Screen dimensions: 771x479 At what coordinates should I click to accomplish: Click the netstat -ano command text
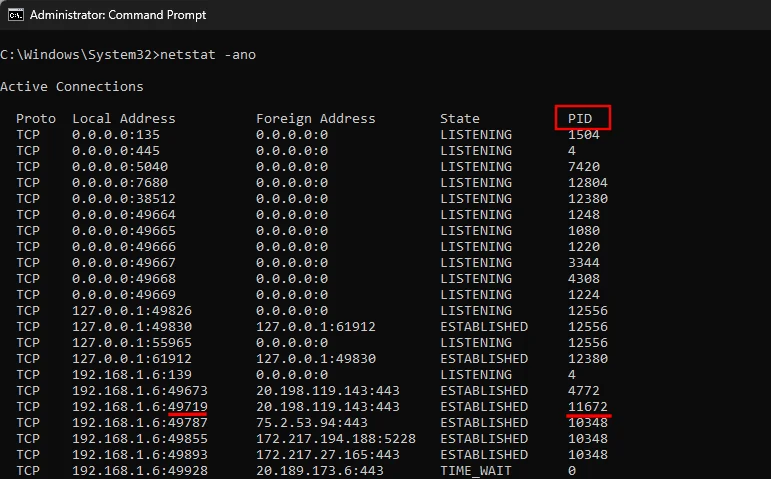(x=208, y=54)
